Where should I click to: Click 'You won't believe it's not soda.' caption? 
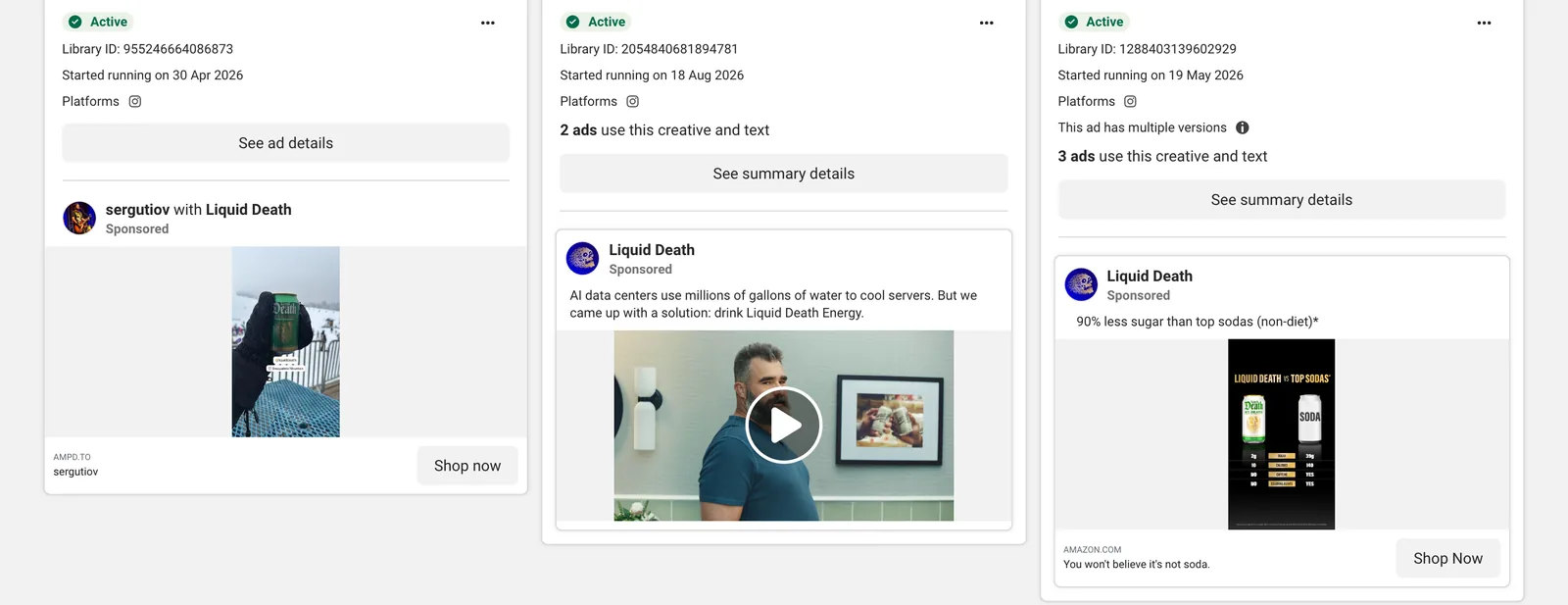click(1136, 565)
